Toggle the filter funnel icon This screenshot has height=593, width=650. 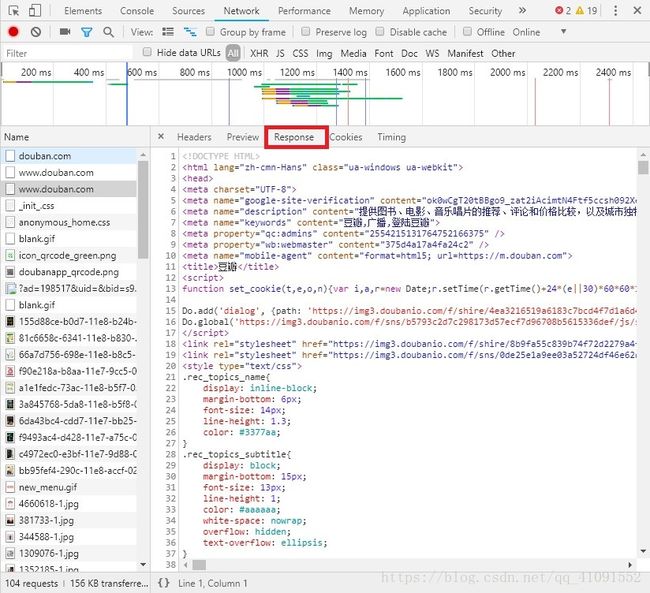point(87,32)
